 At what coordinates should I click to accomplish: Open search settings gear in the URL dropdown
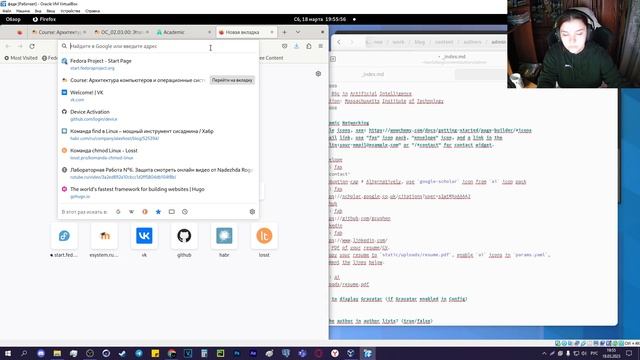coord(252,212)
